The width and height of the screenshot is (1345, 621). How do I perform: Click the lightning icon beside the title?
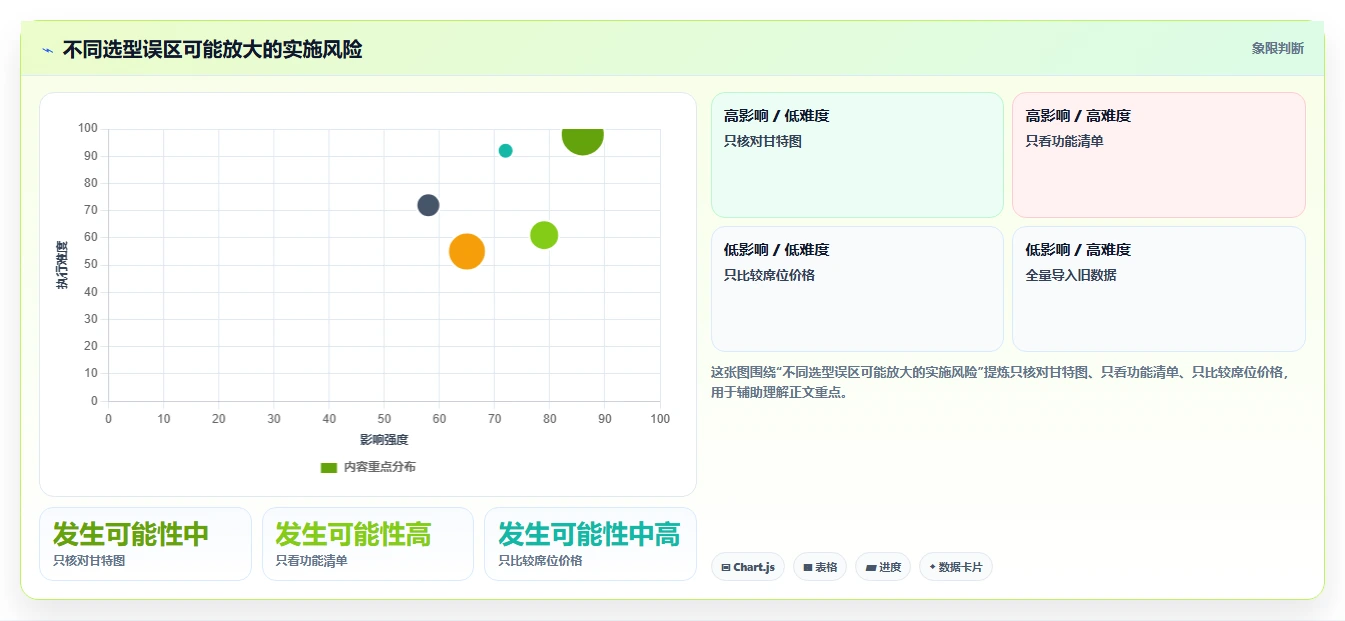tap(47, 50)
